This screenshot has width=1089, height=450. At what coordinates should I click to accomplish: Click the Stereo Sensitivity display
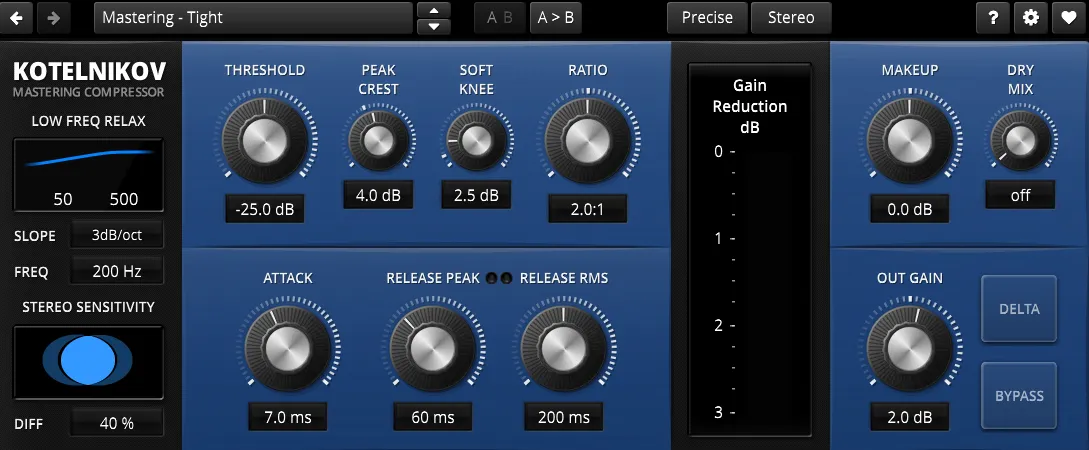89,362
